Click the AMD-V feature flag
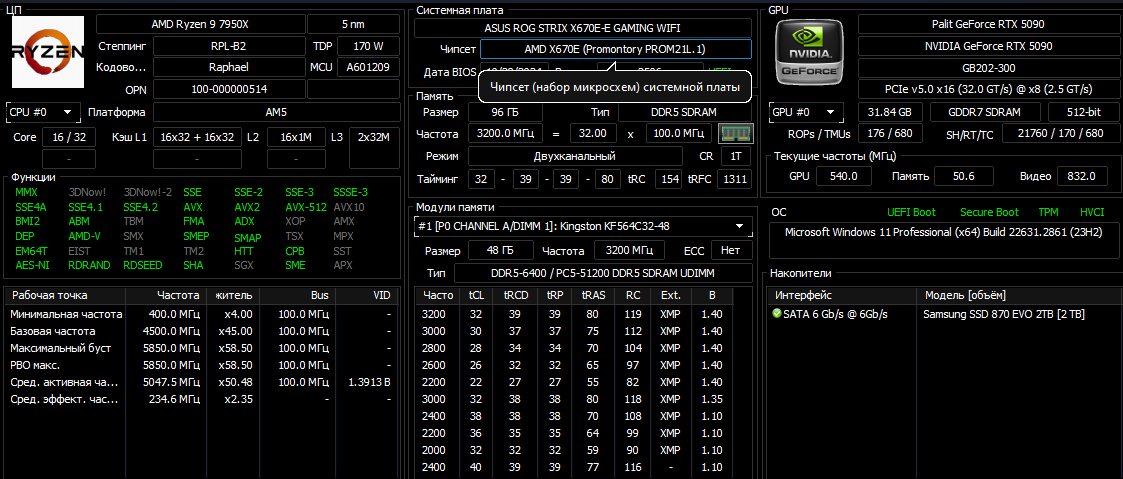This screenshot has height=479, width=1123. coord(85,236)
